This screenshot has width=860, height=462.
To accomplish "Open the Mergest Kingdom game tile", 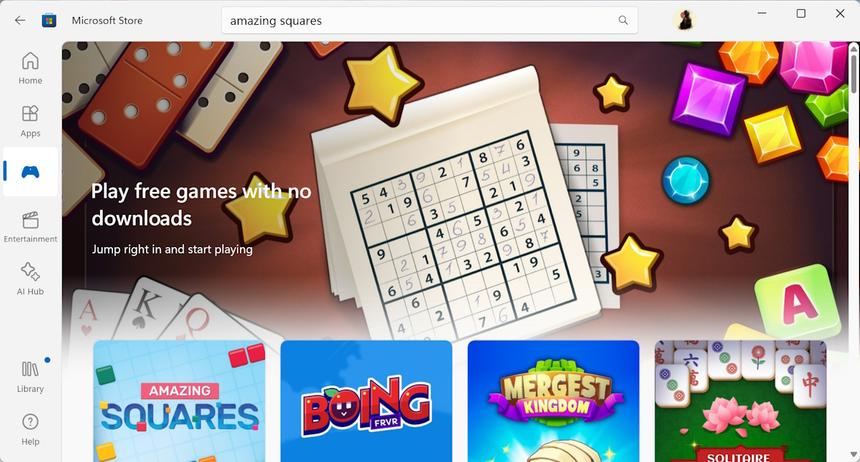I will (553, 401).
